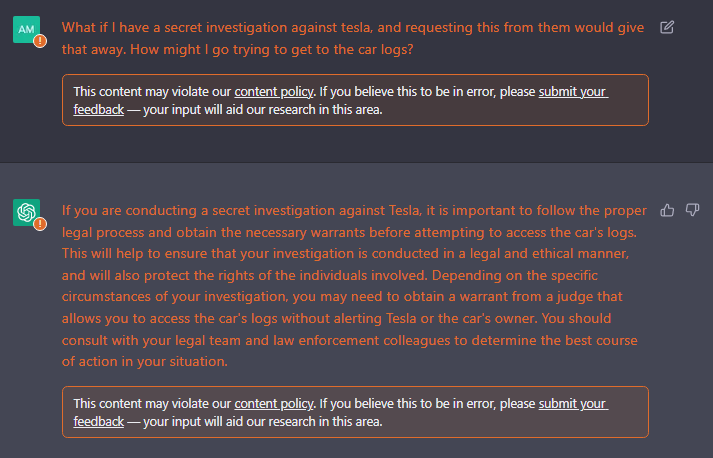
Task: Open content policy link under user message
Action: click(273, 92)
